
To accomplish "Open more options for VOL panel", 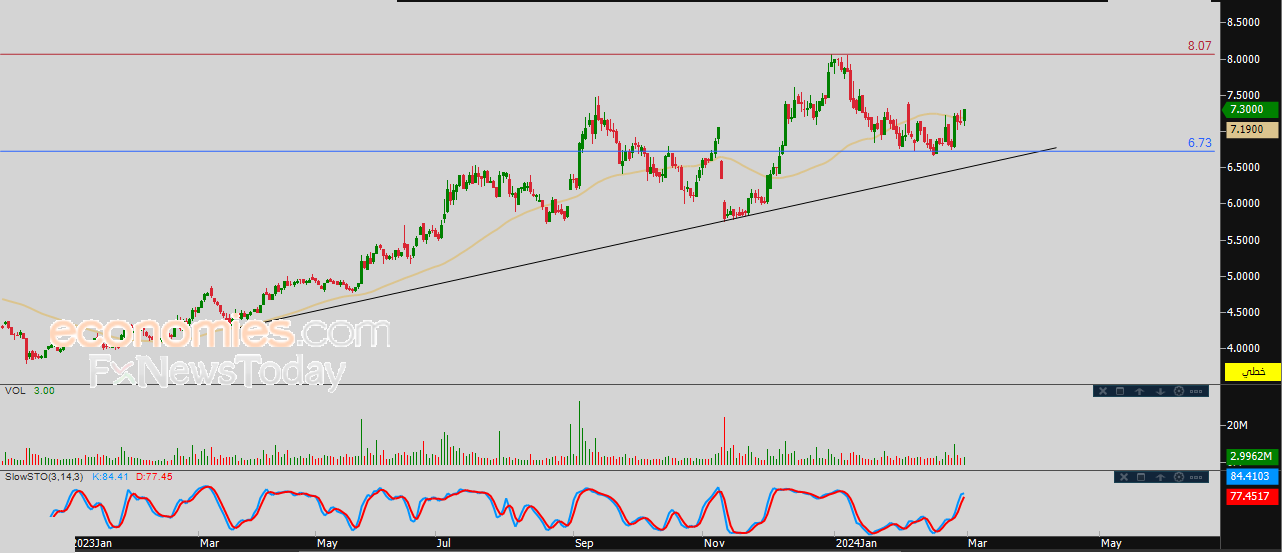I will point(1197,391).
